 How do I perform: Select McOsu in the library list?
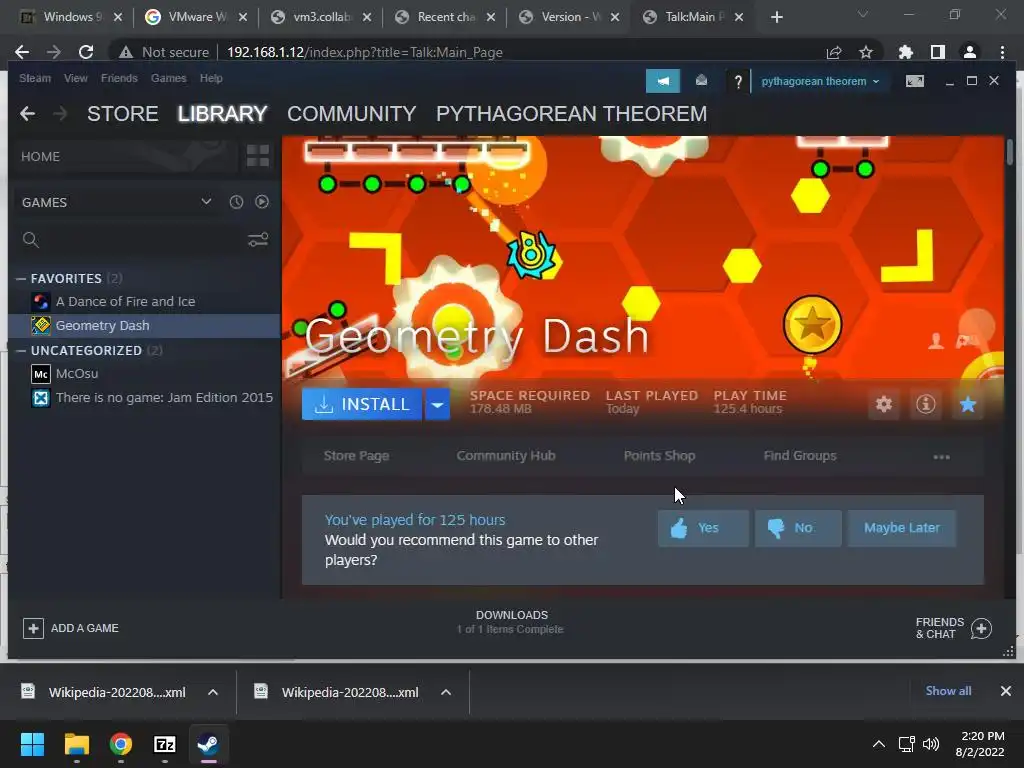(144, 374)
